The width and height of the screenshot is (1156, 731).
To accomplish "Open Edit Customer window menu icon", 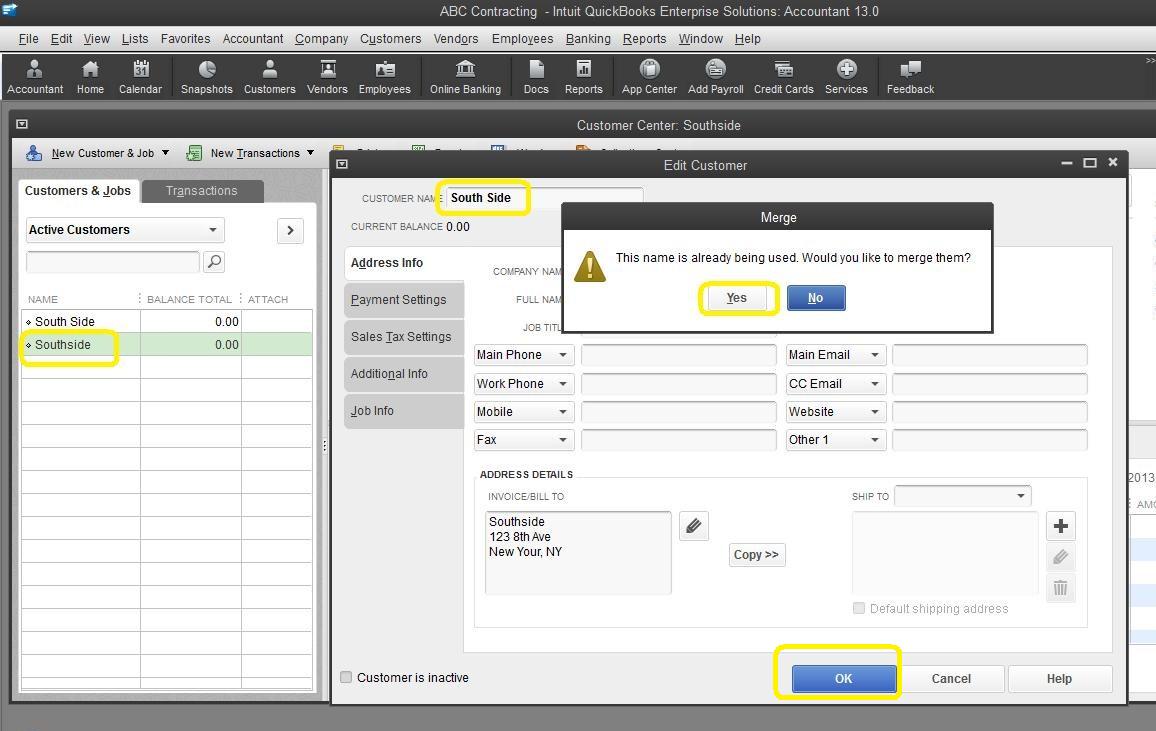I will 342,164.
